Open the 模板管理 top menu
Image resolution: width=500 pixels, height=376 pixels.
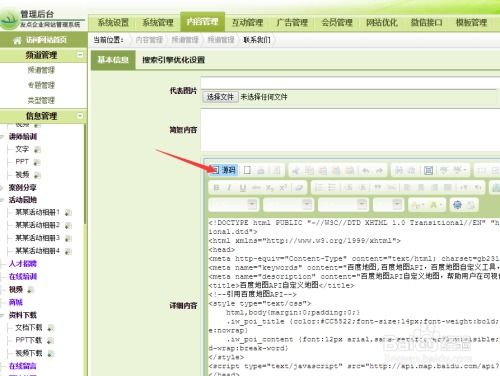(471, 22)
